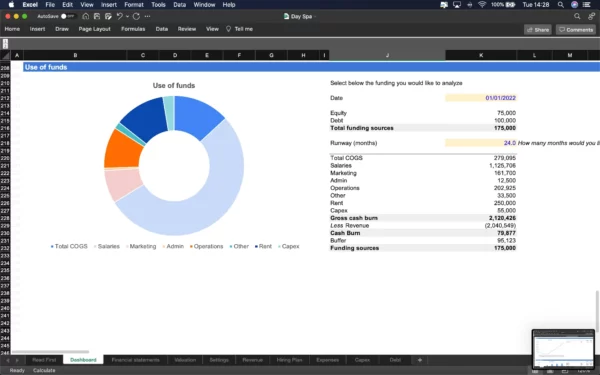Click the Total COGS legend entry
This screenshot has height=375, width=600.
pyautogui.click(x=69, y=246)
